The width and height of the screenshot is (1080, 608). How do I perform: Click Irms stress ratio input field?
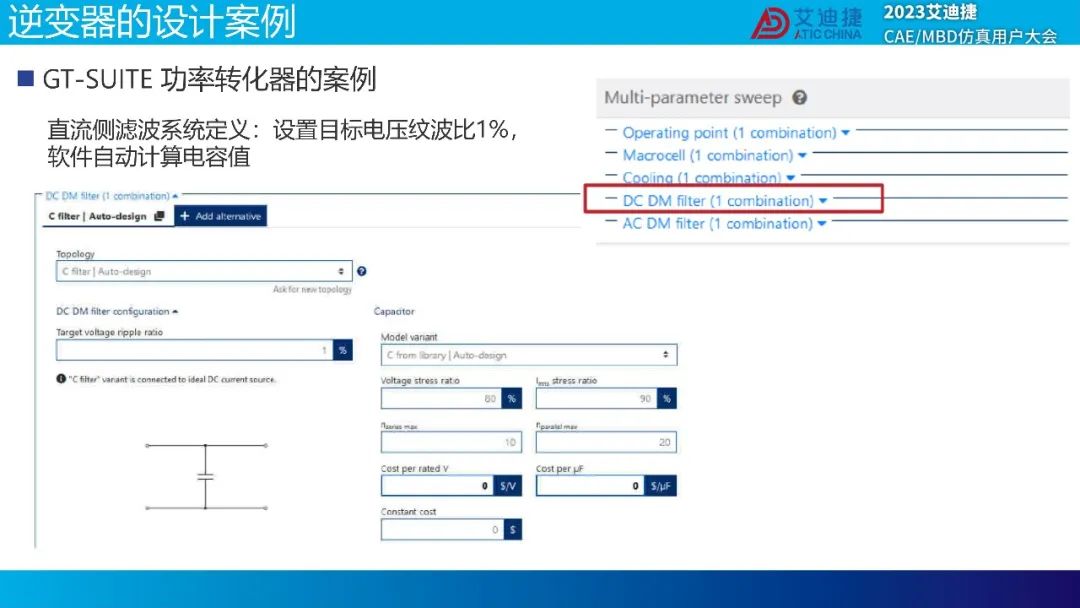(596, 398)
